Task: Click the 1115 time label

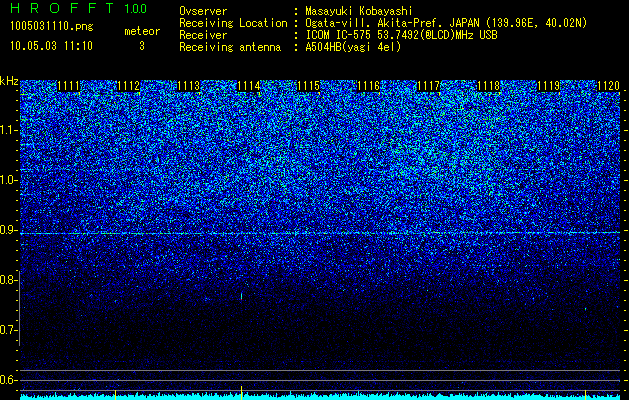Action: [x=308, y=86]
